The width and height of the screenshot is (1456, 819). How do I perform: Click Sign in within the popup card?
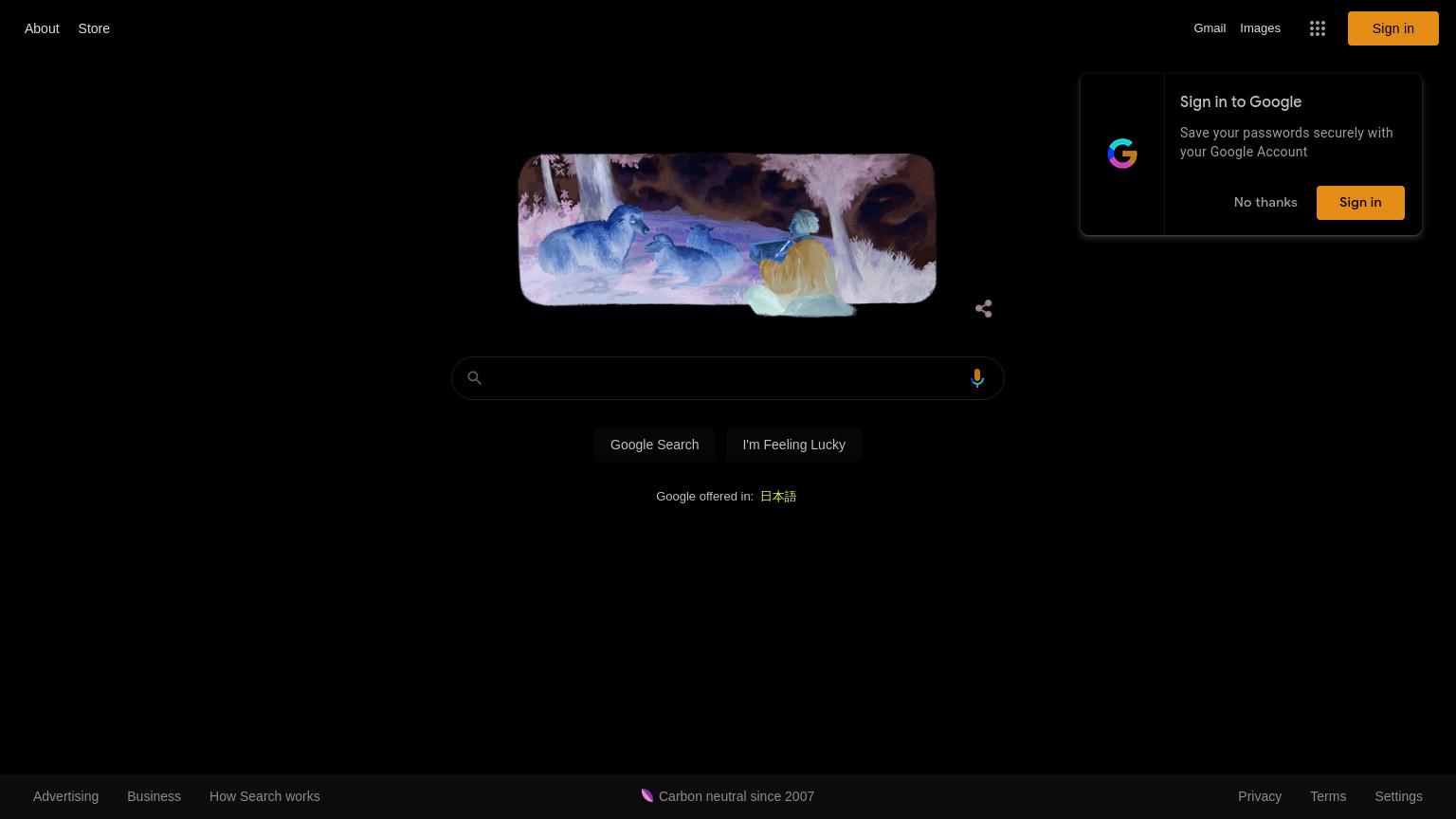(1360, 203)
